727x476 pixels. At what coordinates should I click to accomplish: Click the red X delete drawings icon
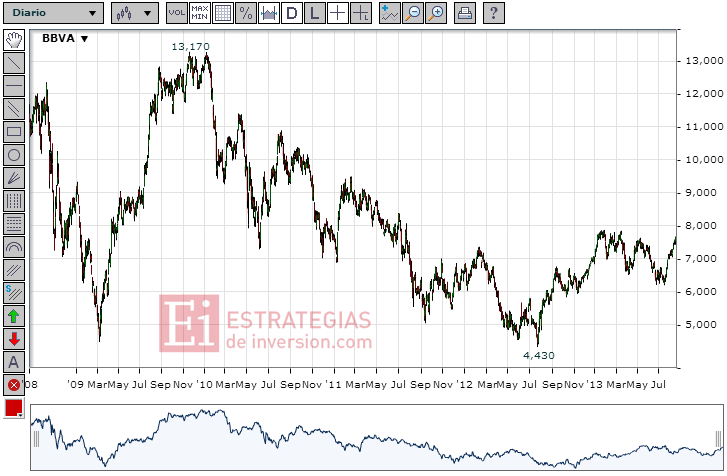tap(14, 385)
